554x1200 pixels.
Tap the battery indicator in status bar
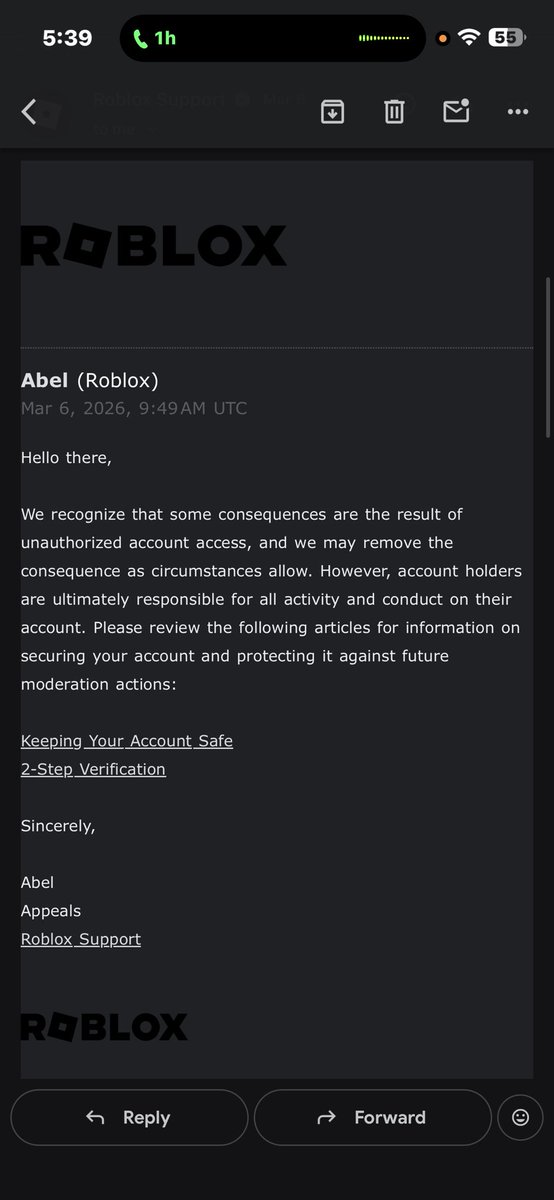[x=507, y=38]
